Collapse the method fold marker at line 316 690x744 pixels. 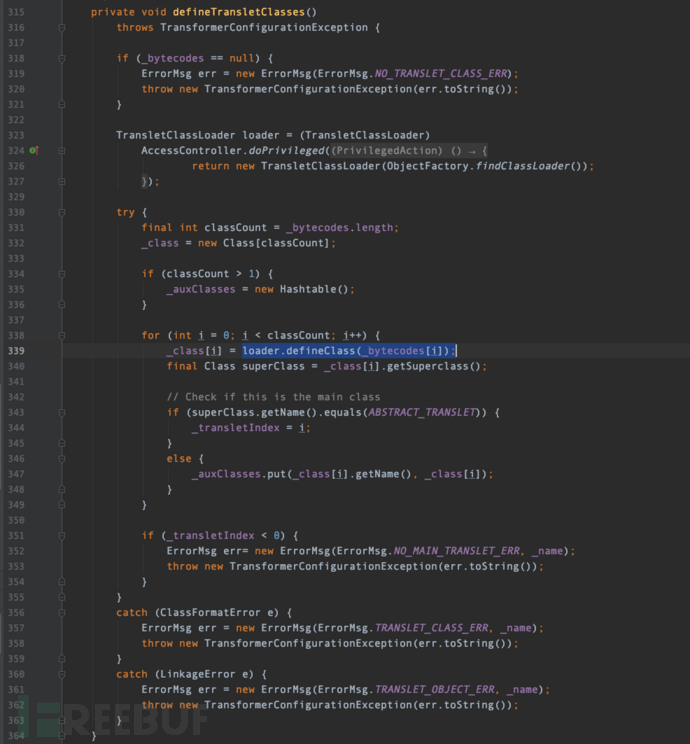point(61,28)
